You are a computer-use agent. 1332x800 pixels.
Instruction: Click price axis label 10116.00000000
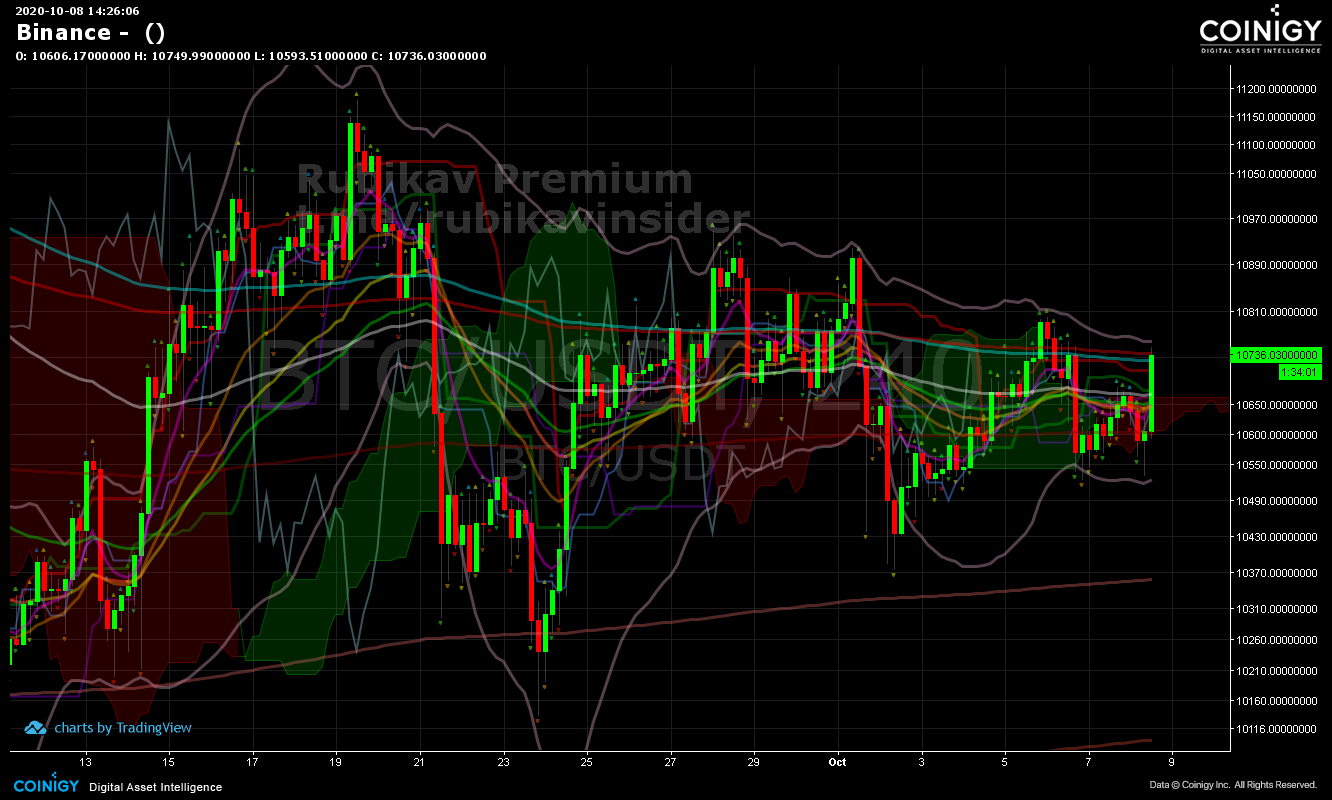tap(1276, 728)
